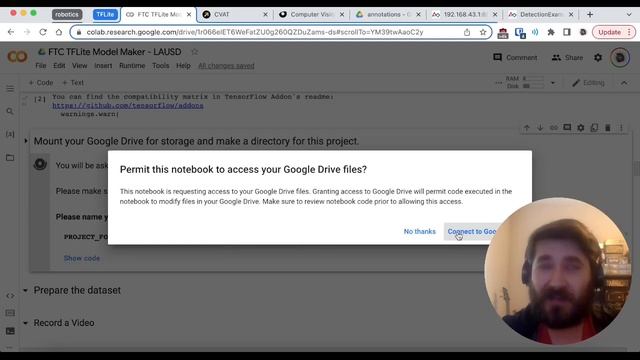Switch to the Computer Vision tab

point(311,14)
